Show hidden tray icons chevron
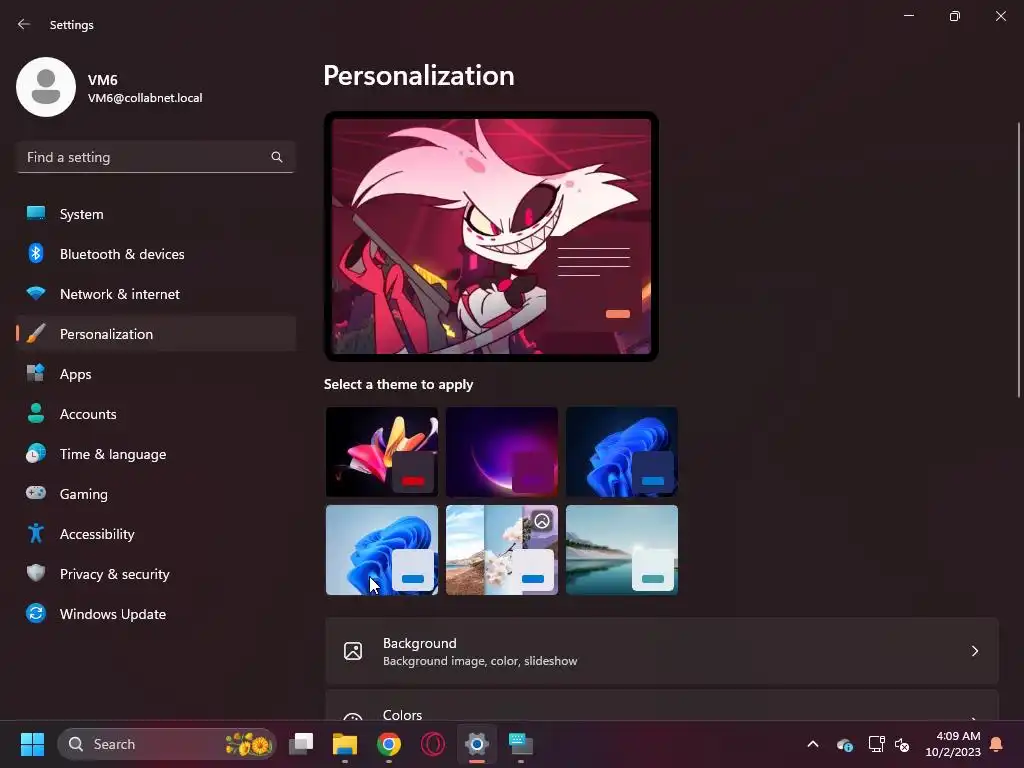 [x=813, y=744]
